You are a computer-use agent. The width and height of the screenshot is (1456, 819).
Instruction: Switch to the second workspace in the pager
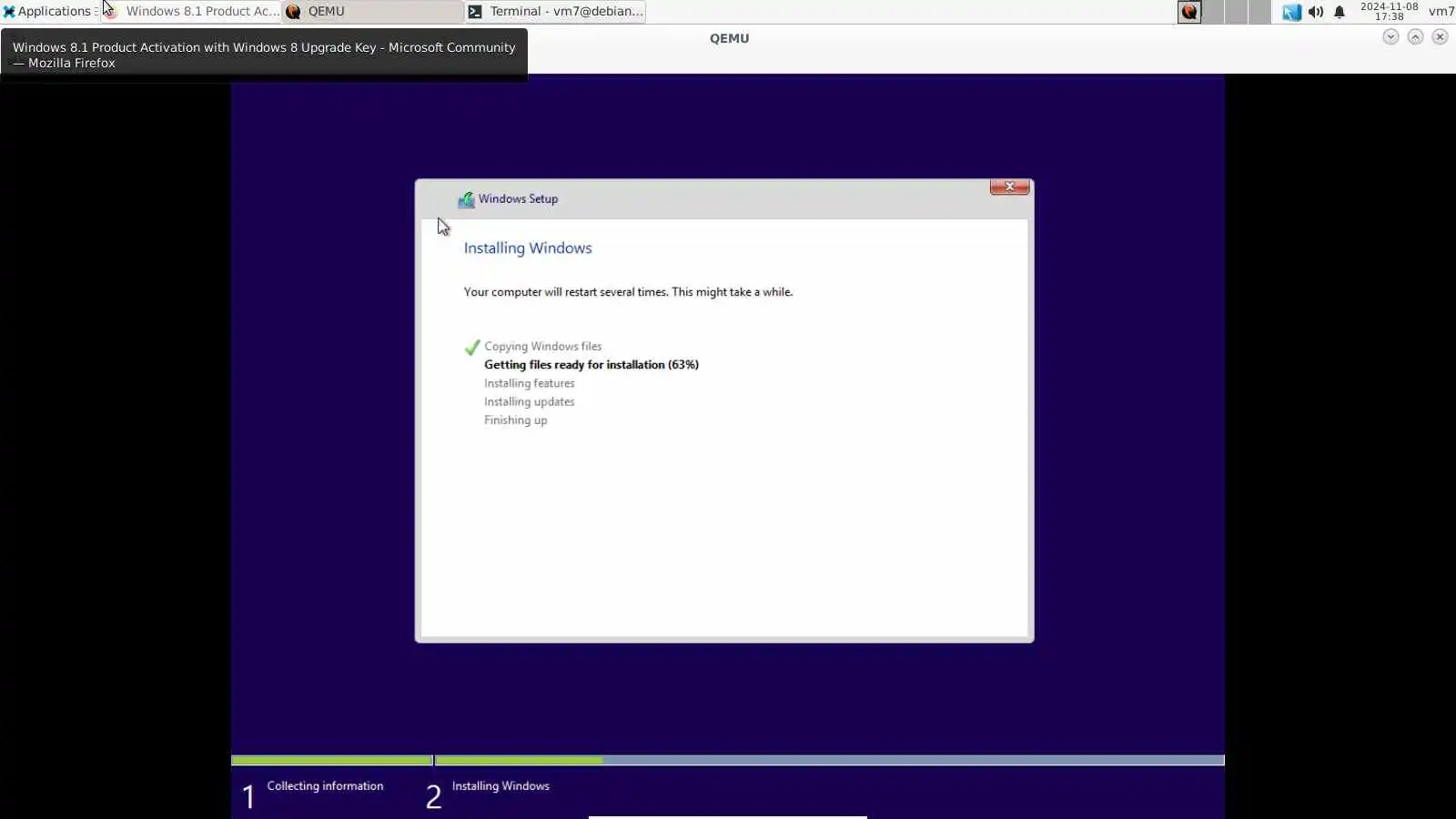click(x=1213, y=12)
